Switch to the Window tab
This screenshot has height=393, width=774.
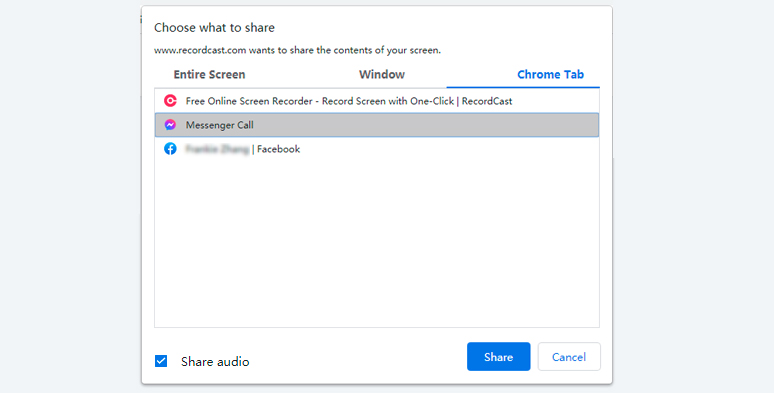point(382,75)
